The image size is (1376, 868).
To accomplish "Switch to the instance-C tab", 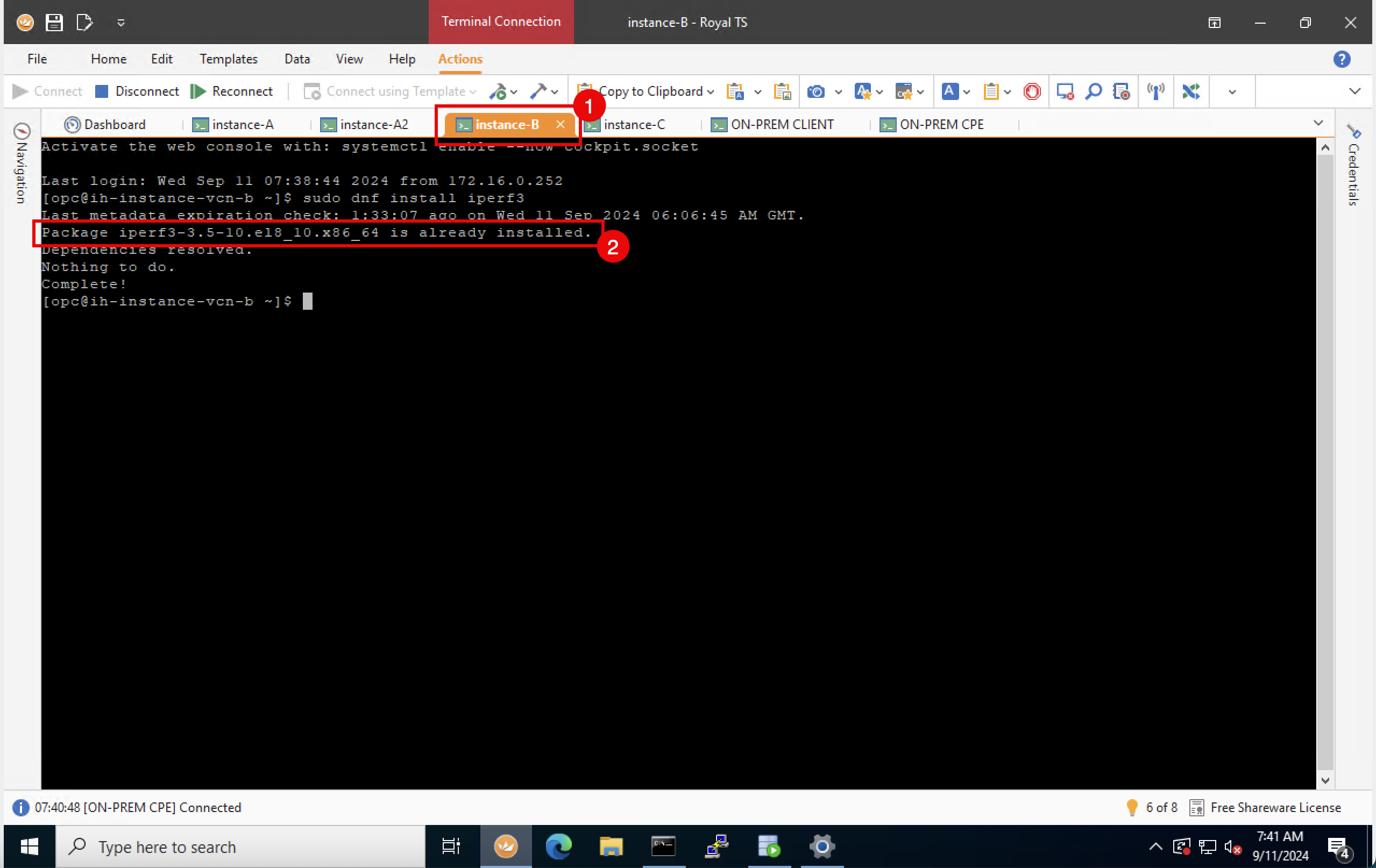I will tap(634, 125).
